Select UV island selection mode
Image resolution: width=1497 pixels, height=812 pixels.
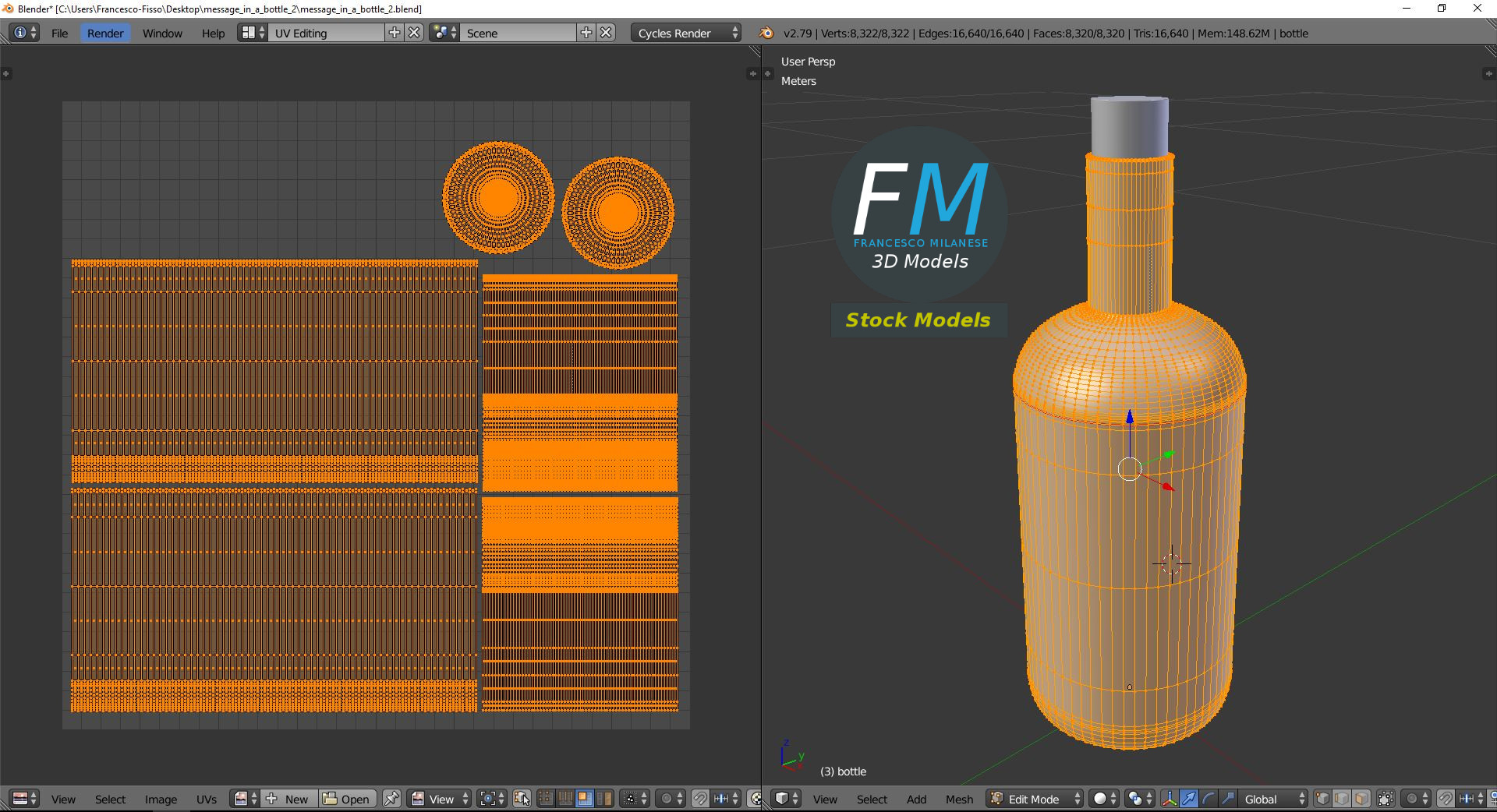603,799
